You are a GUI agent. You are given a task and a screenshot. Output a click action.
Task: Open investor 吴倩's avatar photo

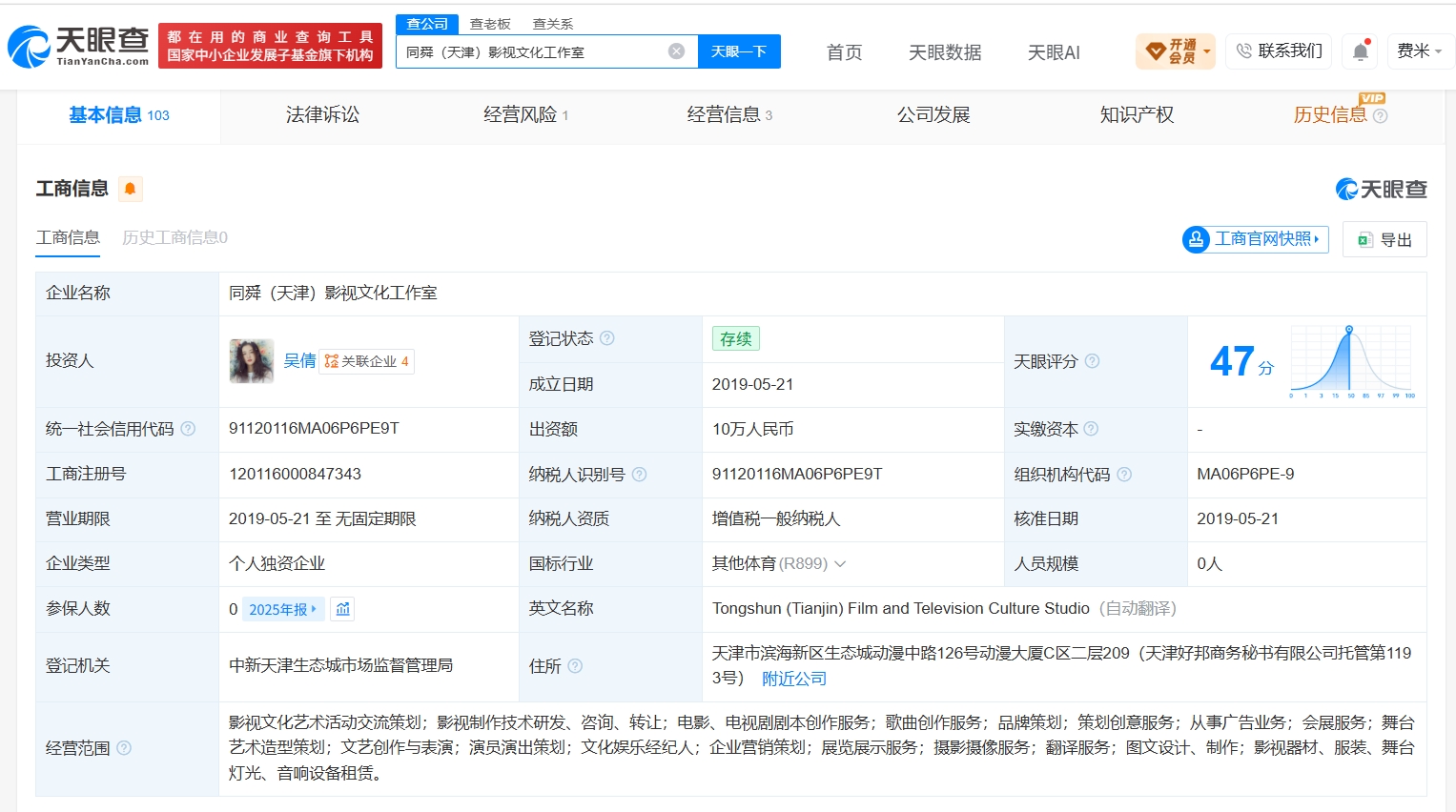(252, 361)
